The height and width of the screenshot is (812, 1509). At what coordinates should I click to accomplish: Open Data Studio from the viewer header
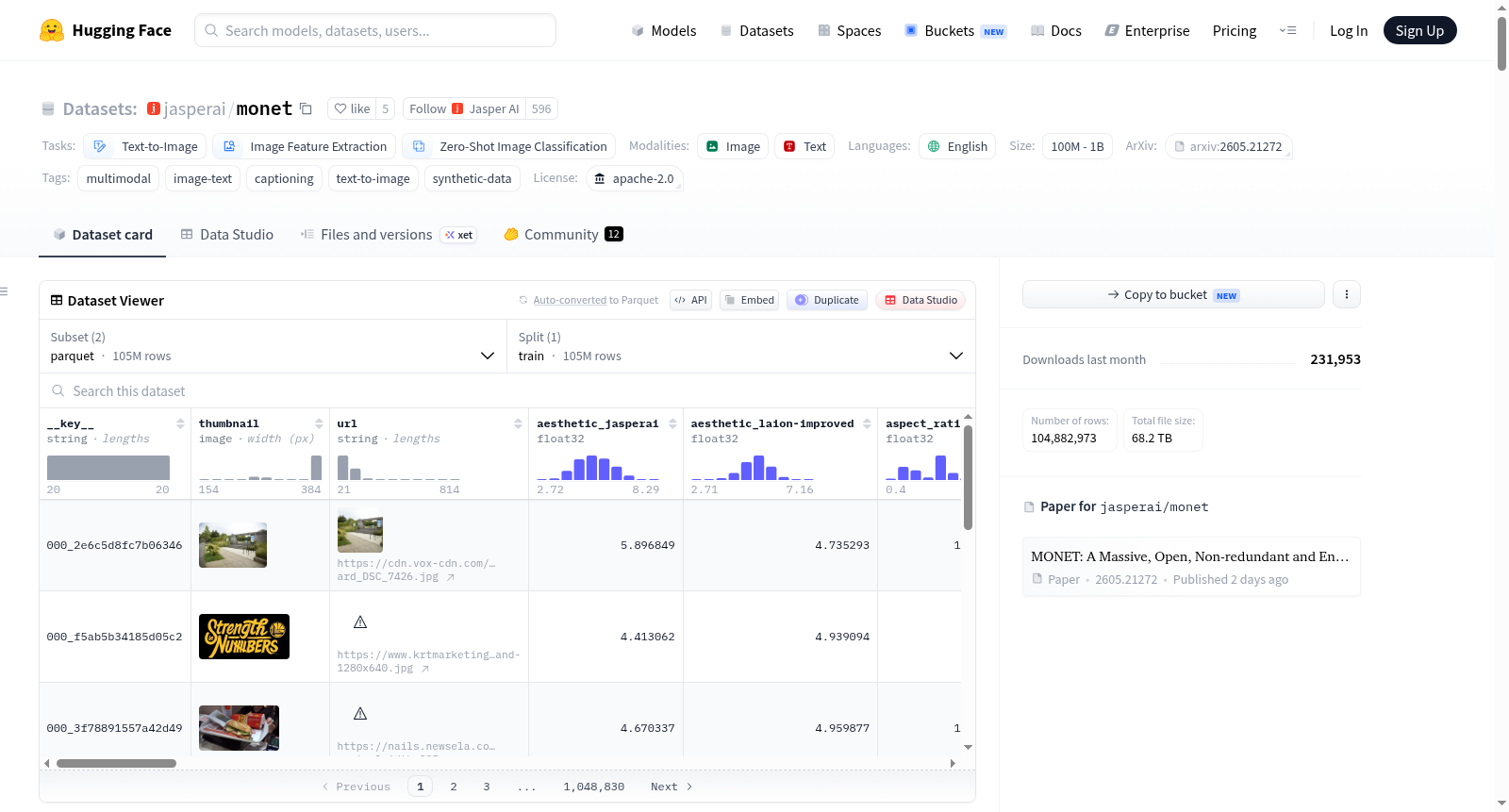(x=920, y=300)
